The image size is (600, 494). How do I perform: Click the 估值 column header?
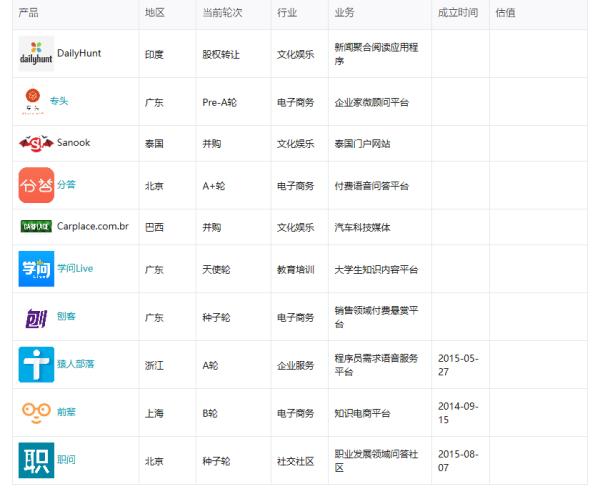505,13
